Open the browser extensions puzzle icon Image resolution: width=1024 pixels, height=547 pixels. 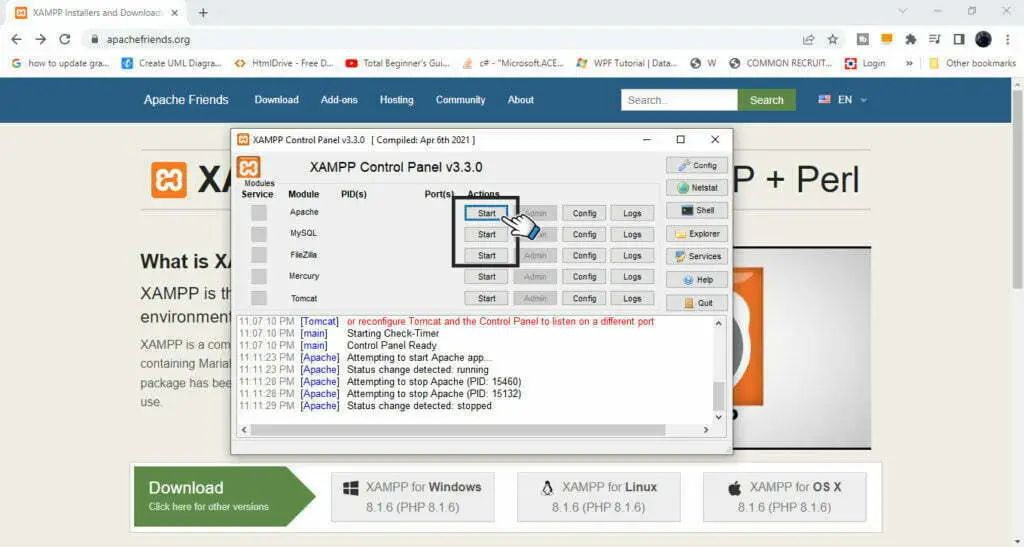(x=910, y=39)
